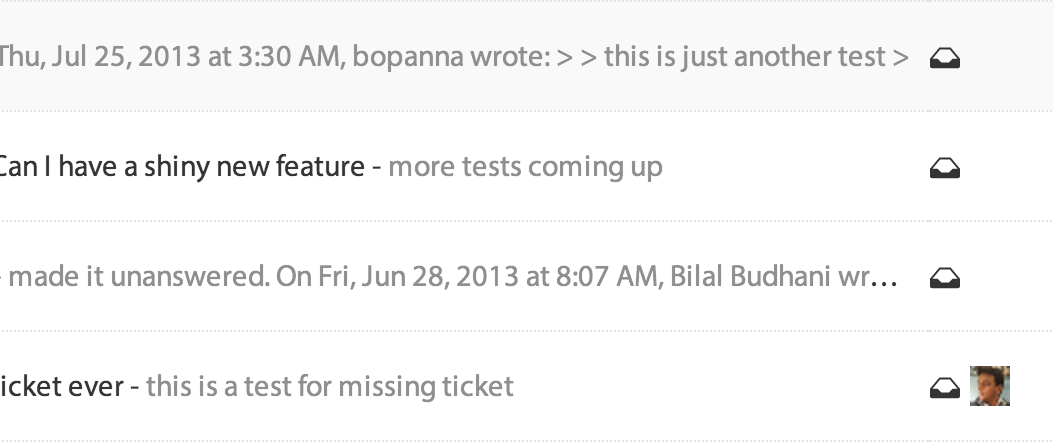Click inbox icon on the missing ticket row
The height and width of the screenshot is (444, 1054).
945,390
